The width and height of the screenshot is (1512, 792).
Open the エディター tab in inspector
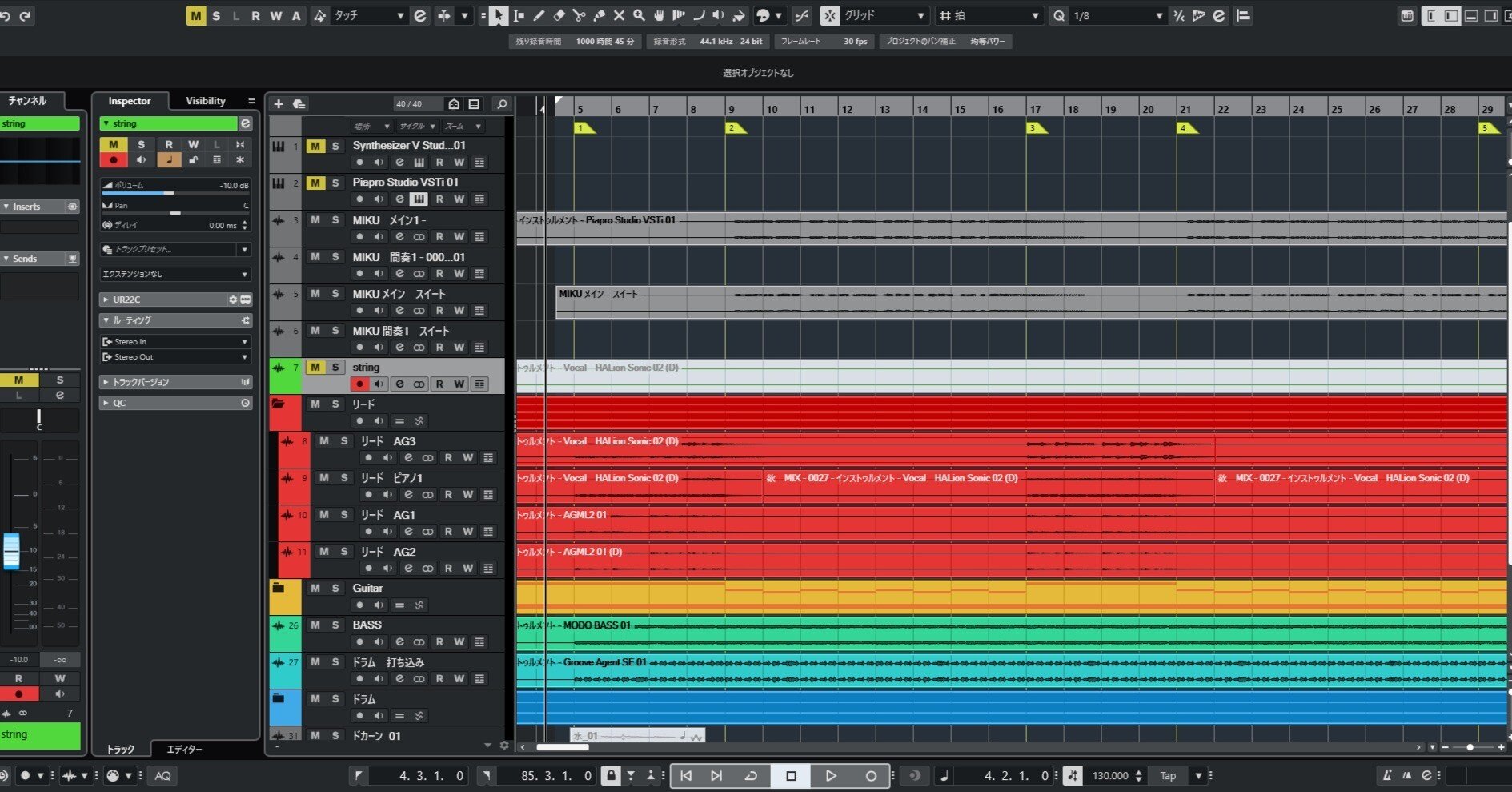pyautogui.click(x=184, y=749)
